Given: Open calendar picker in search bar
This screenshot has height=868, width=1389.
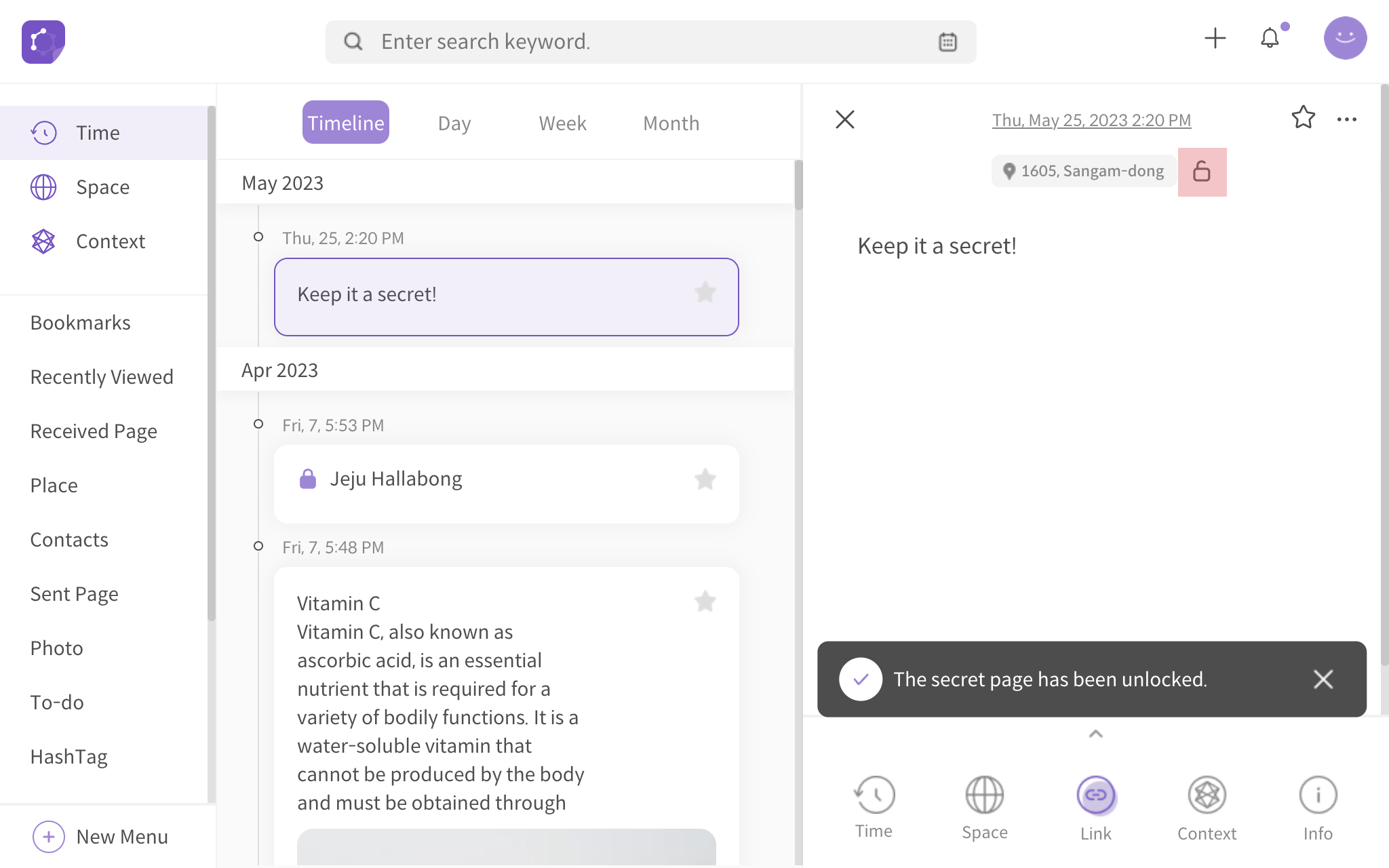Looking at the screenshot, I should (x=947, y=42).
